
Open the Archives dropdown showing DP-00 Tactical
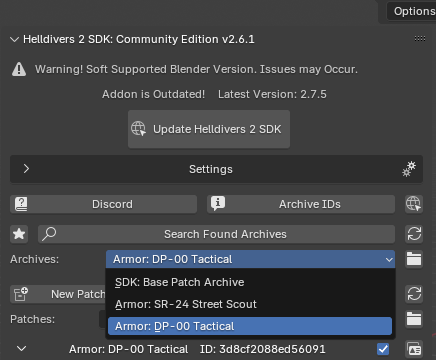[x=251, y=259]
